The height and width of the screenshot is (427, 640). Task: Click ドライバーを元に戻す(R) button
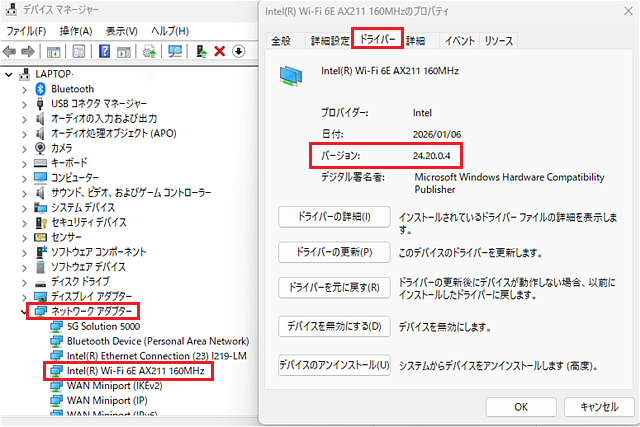334,288
